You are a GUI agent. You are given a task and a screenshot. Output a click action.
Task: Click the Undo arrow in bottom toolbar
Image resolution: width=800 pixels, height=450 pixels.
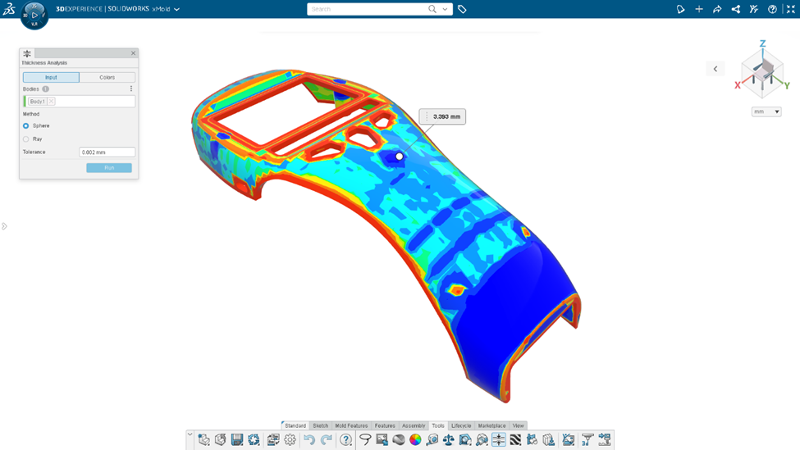click(309, 439)
